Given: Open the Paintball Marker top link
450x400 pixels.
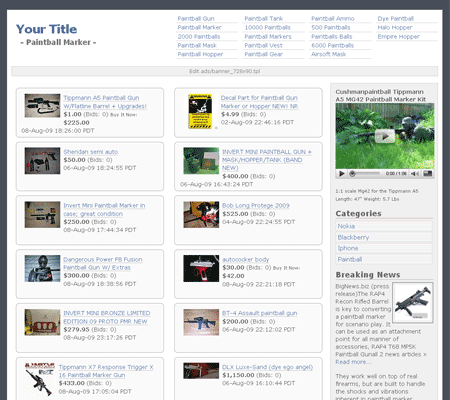Looking at the screenshot, I should (199, 27).
